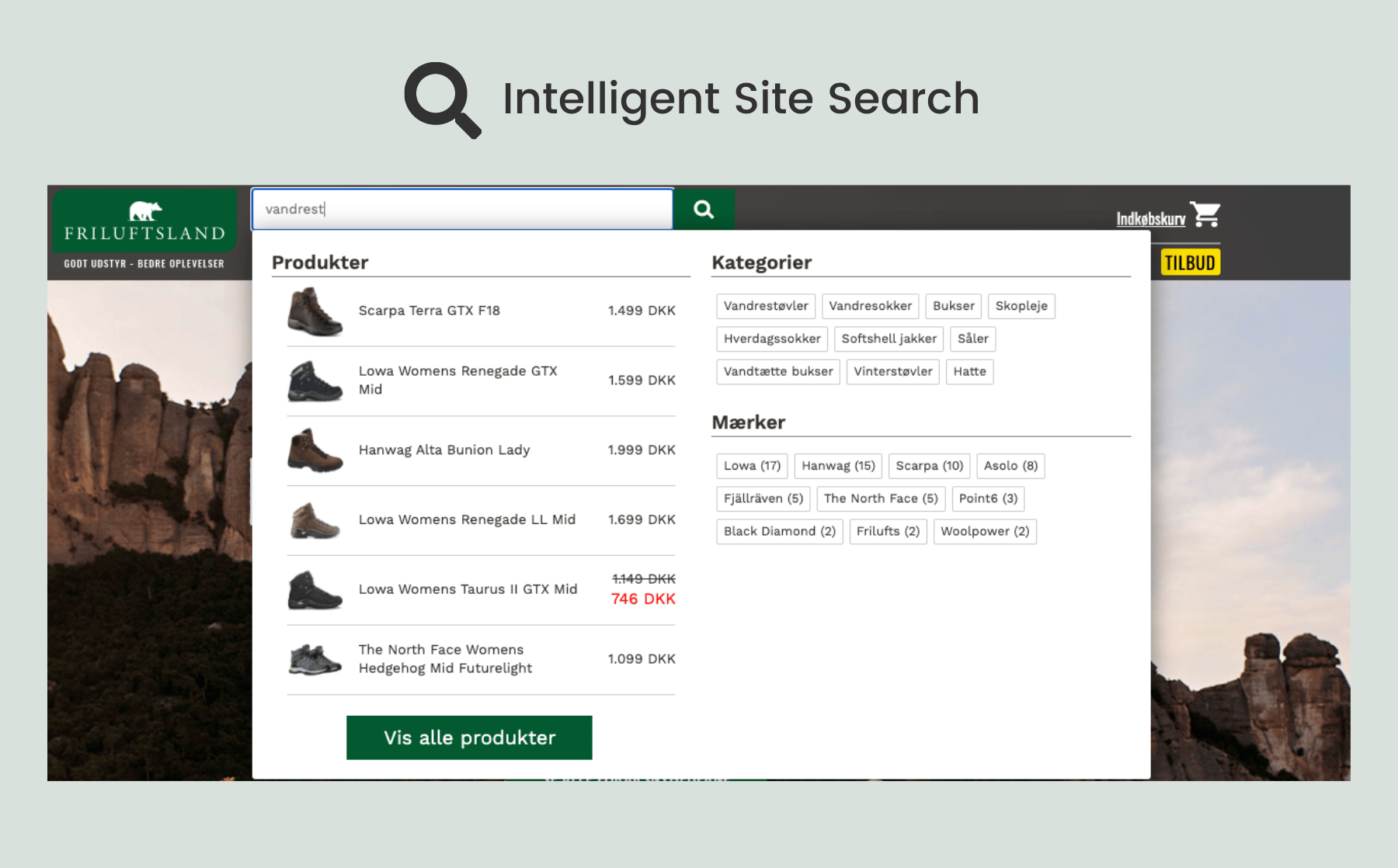Viewport: 1398px width, 868px height.
Task: Filter by brand Frilufts (2)
Action: (x=888, y=531)
